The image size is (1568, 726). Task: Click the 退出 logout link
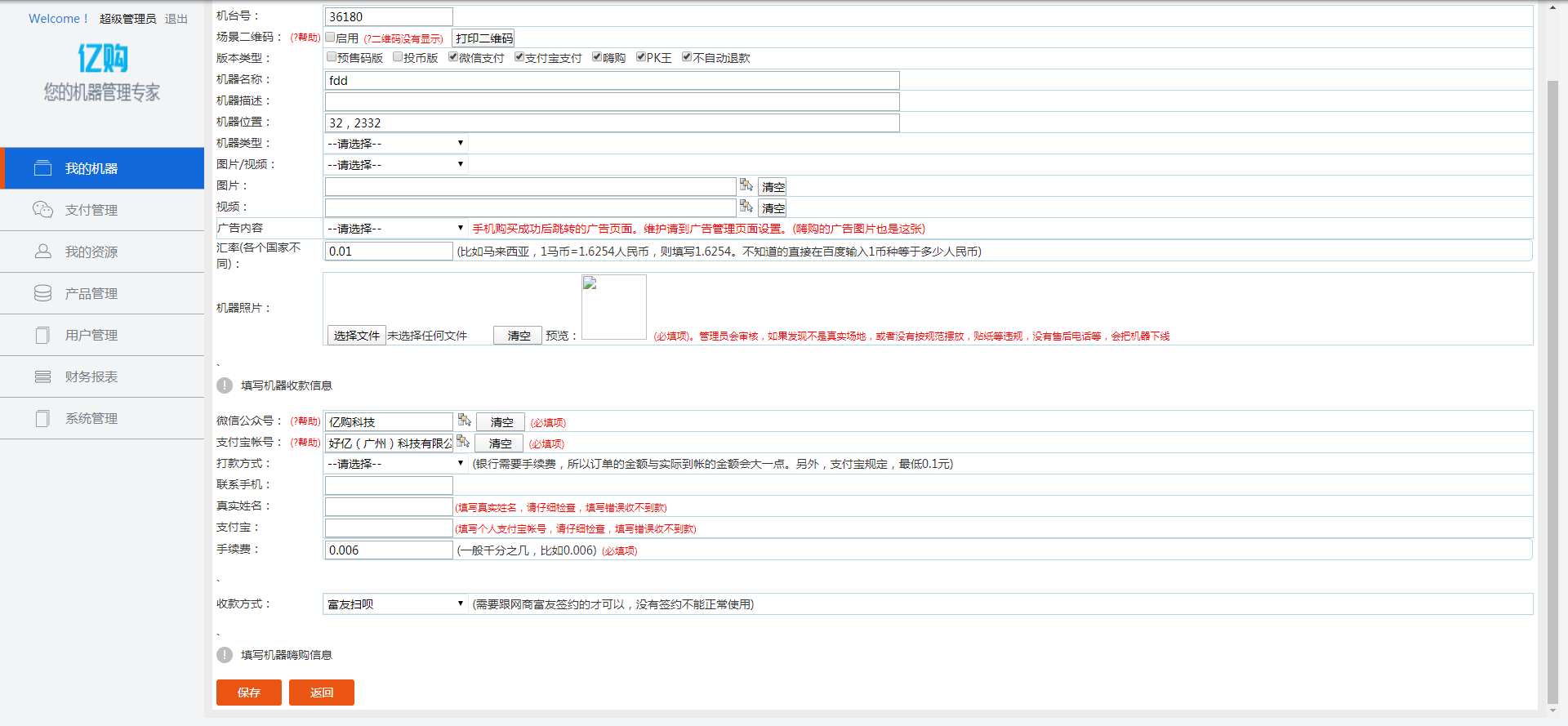pyautogui.click(x=176, y=19)
